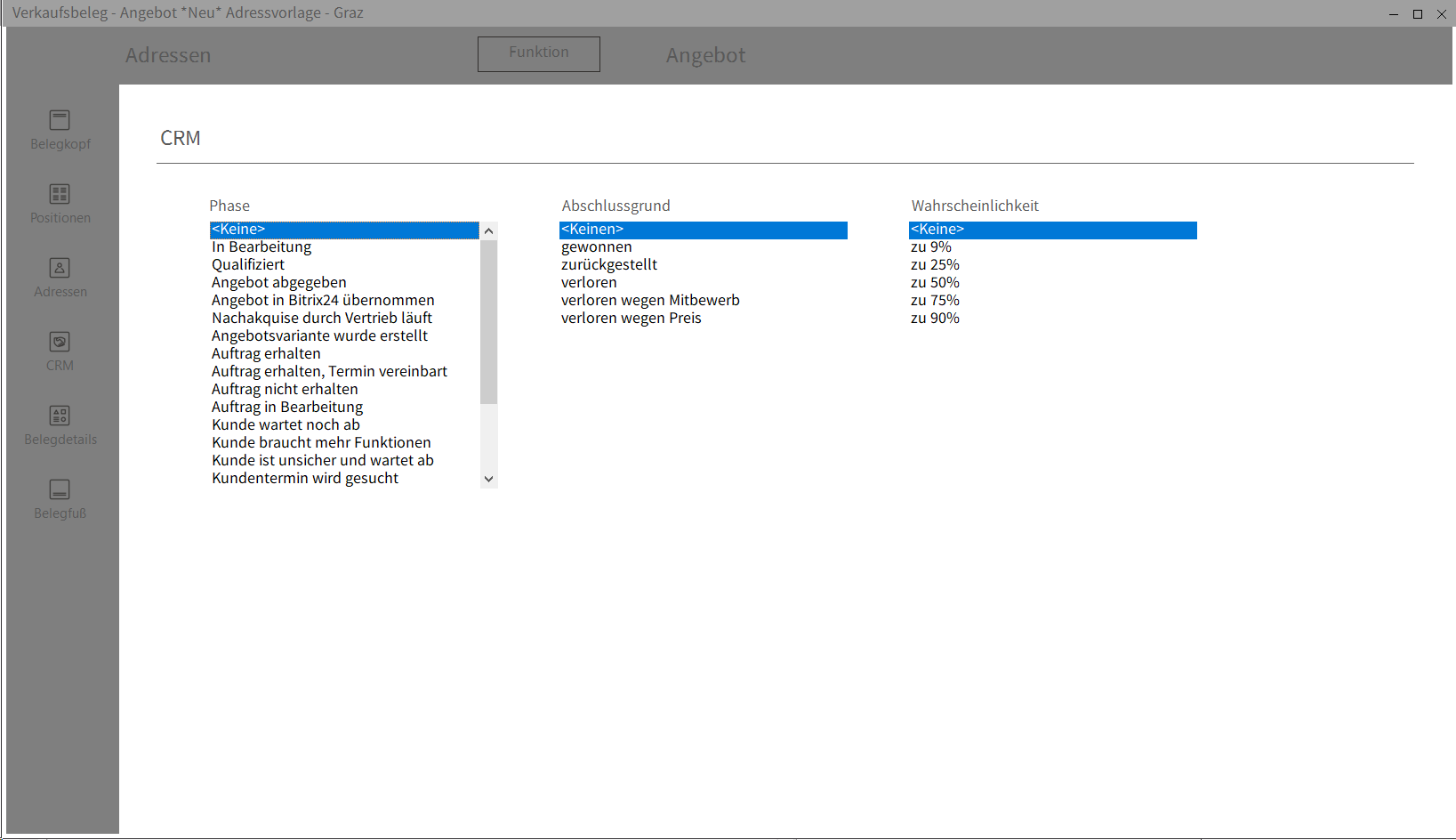Select phase 'Angebot abgegeben'

click(x=344, y=283)
